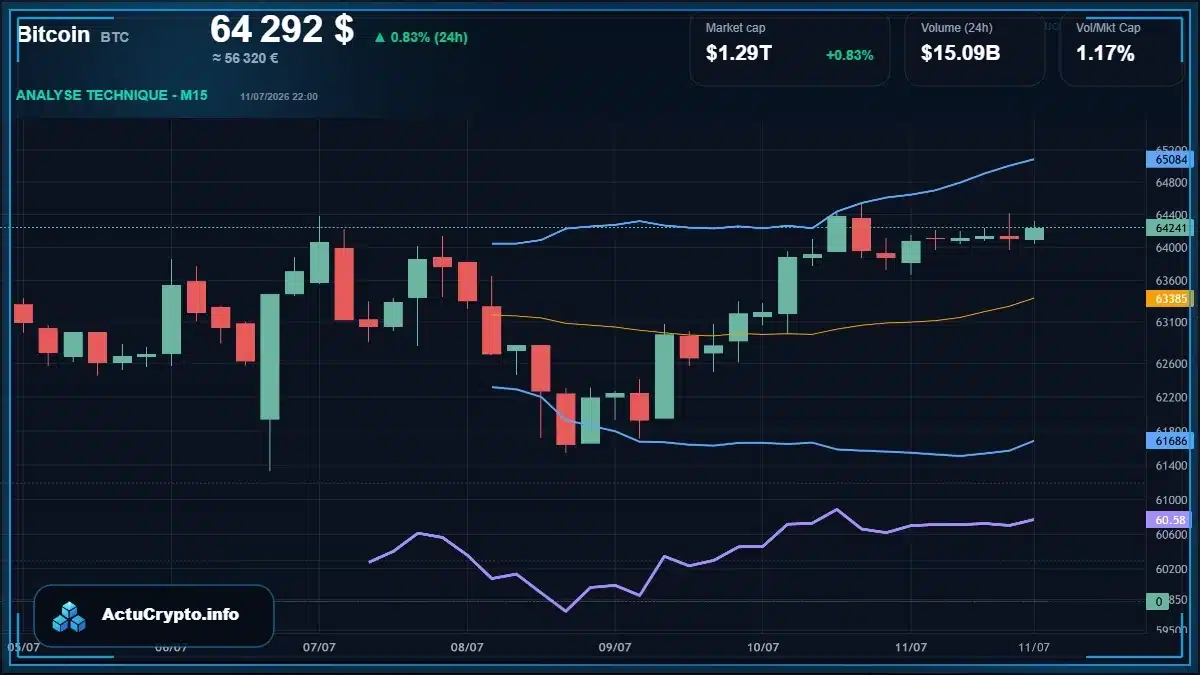Viewport: 1200px width, 675px height.
Task: Click the 10/07 date axis label
Action: (x=763, y=647)
